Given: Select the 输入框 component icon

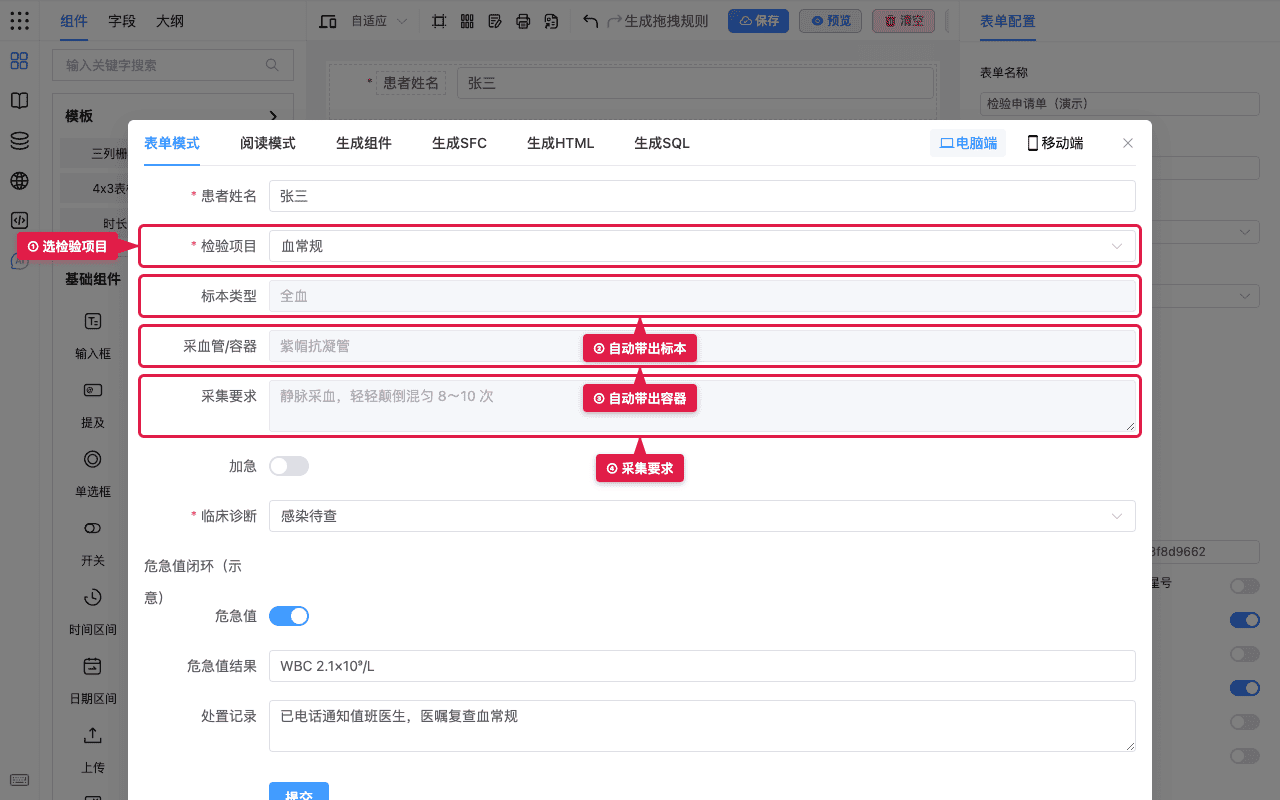Looking at the screenshot, I should pos(93,321).
